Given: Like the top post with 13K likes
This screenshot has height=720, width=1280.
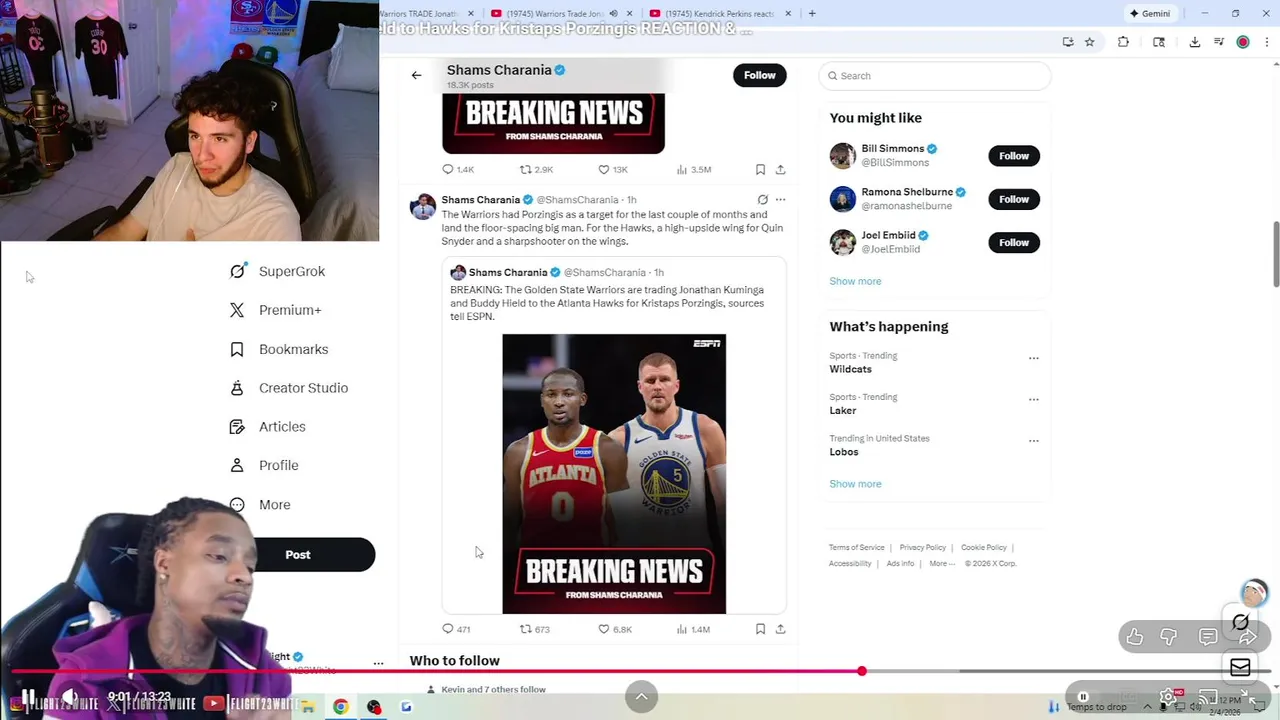Looking at the screenshot, I should tap(612, 169).
